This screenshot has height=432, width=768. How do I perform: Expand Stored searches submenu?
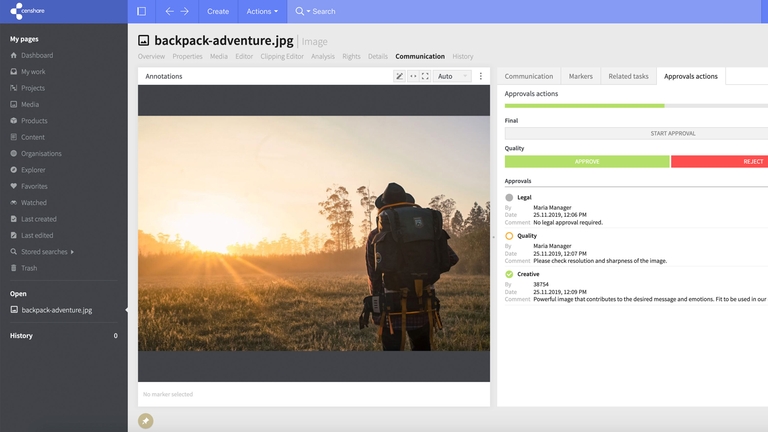pos(72,252)
